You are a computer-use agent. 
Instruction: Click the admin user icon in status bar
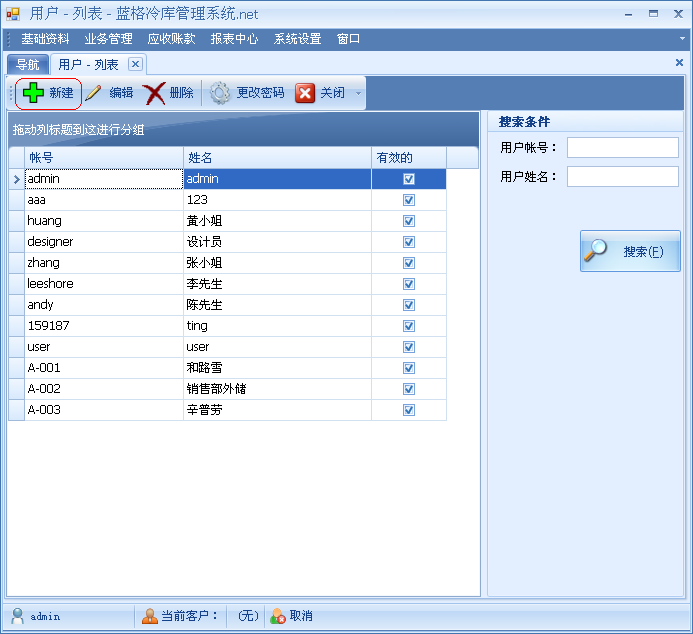(x=17, y=616)
